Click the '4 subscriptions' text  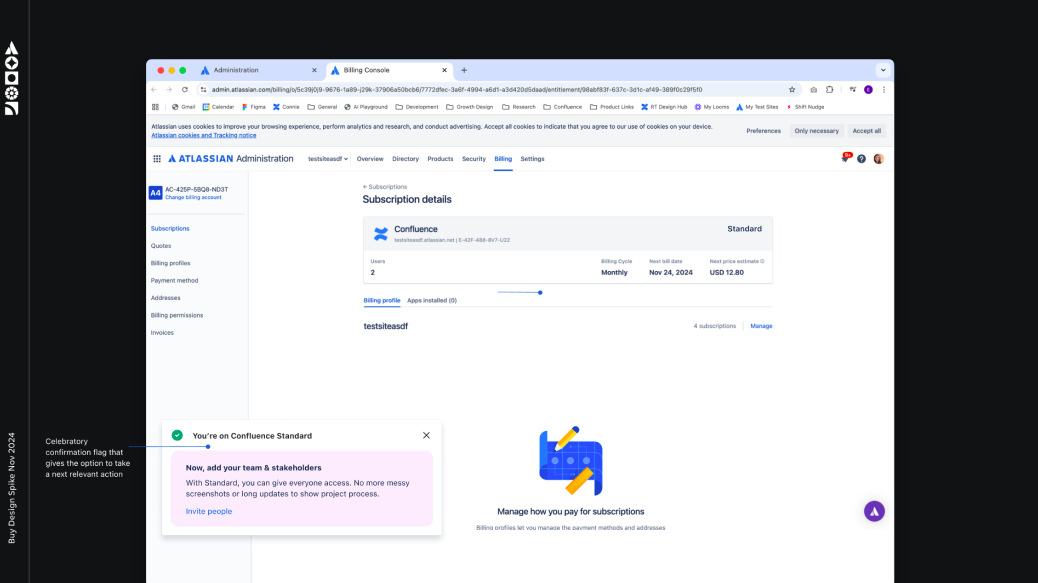point(714,326)
